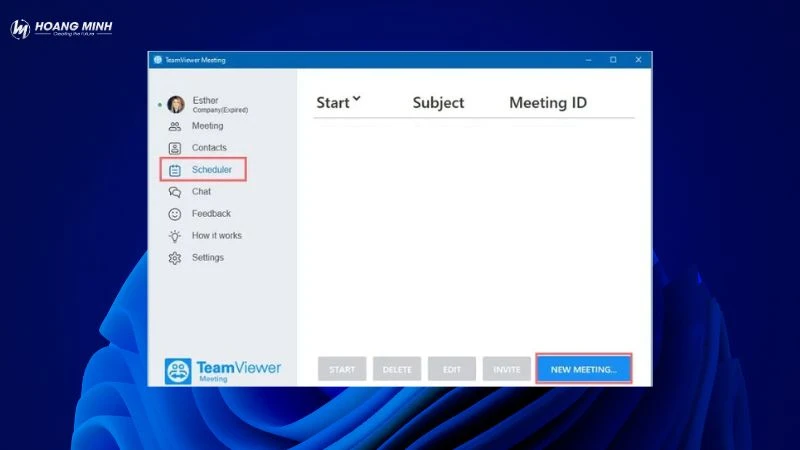Click the TeamViewer Meeting logo icon

click(178, 371)
